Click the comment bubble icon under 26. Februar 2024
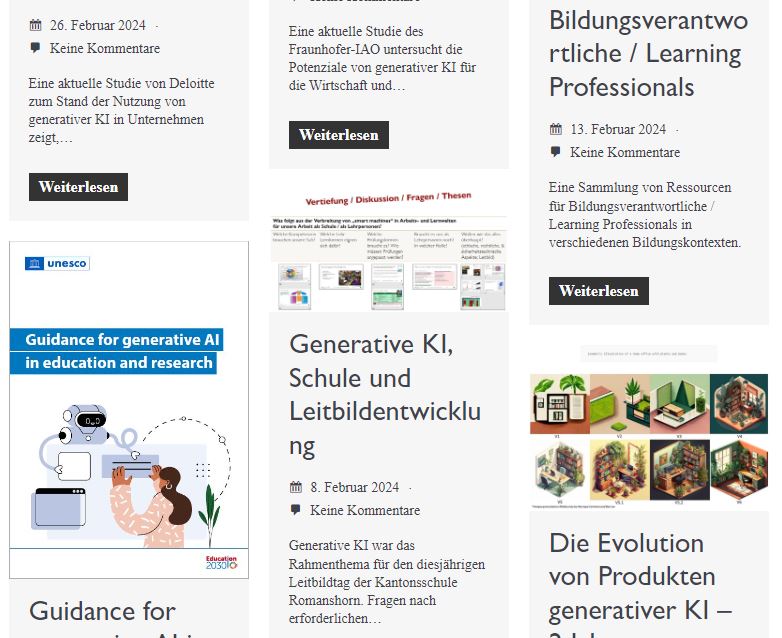This screenshot has height=638, width=782. point(36,48)
